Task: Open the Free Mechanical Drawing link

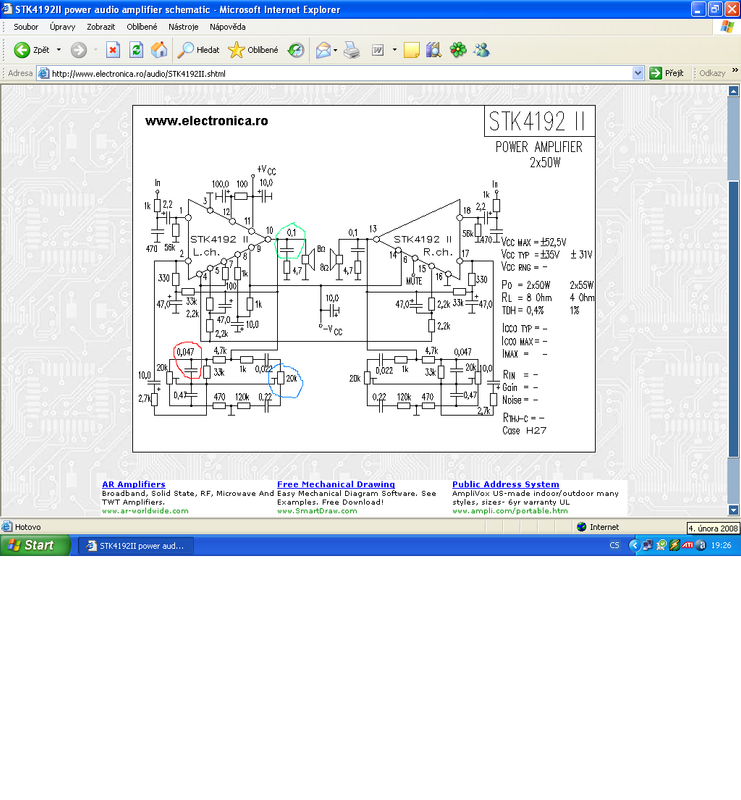Action: 336,484
